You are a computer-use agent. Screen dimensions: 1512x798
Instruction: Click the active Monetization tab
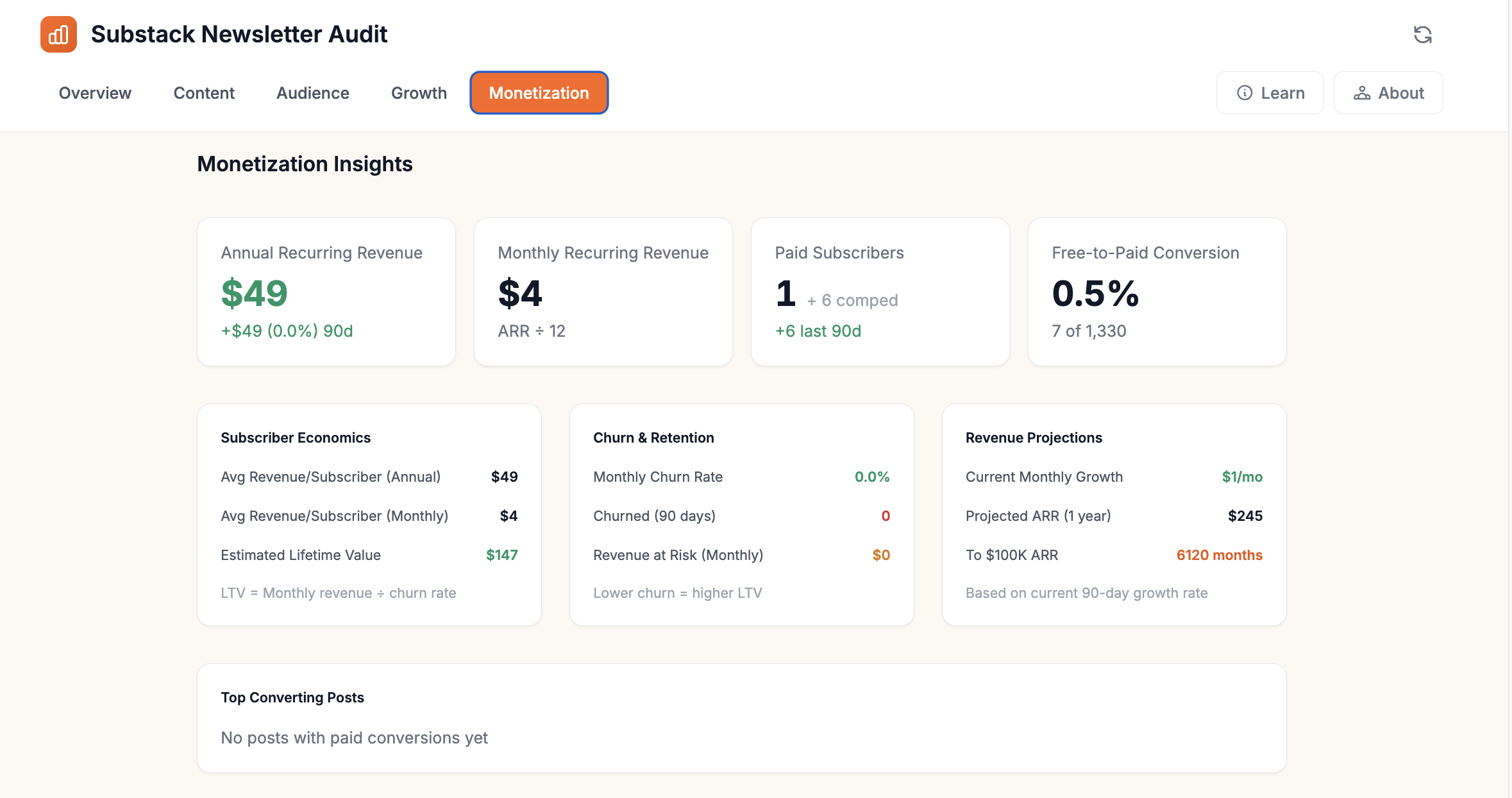(539, 93)
